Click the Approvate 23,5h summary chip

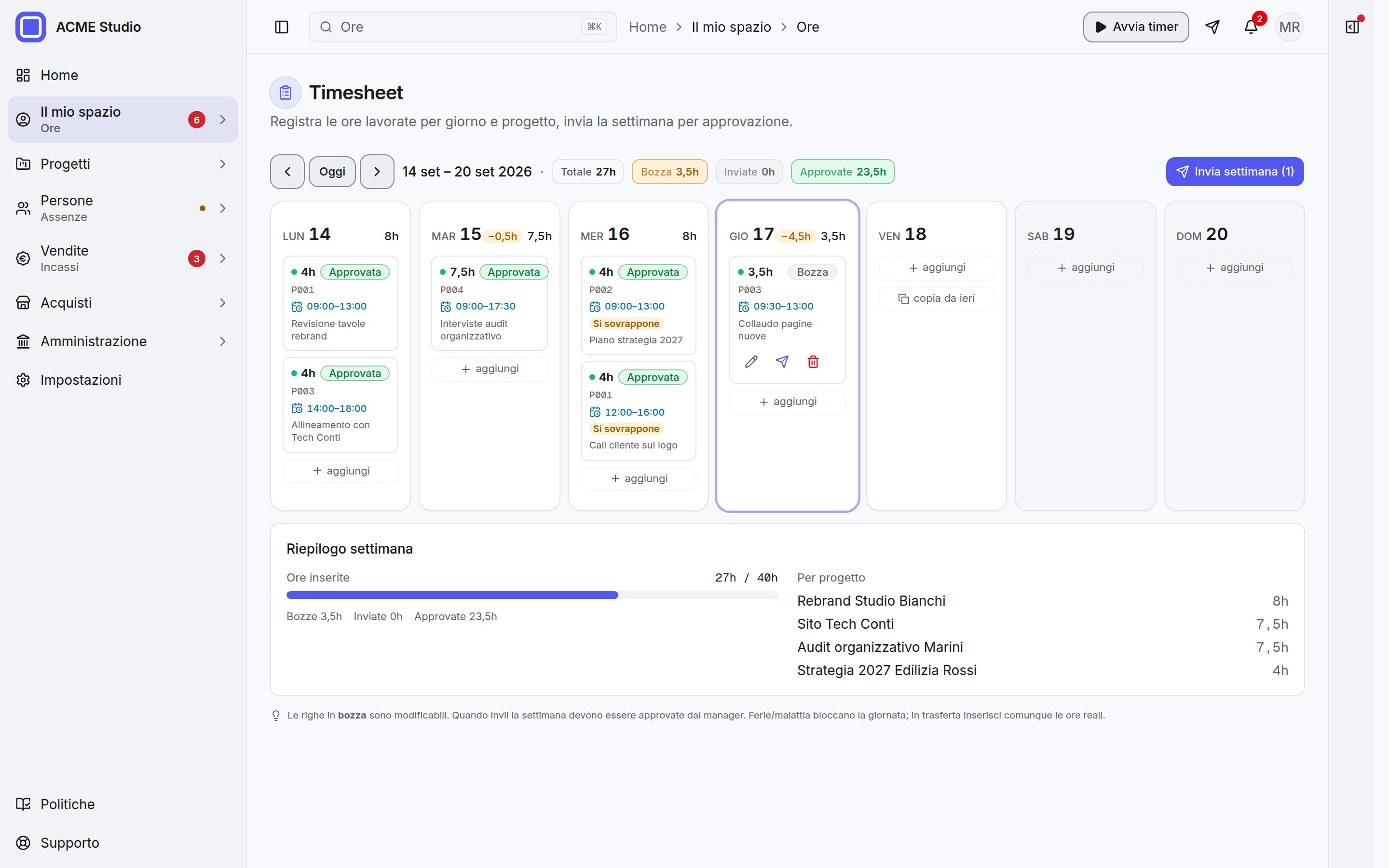[843, 172]
